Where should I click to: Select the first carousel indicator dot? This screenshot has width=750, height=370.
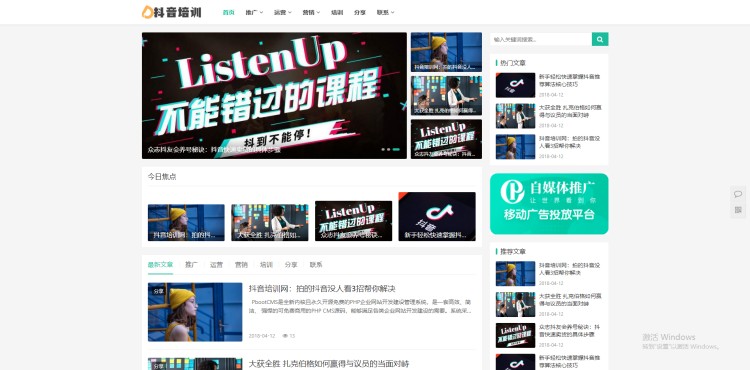pos(383,150)
